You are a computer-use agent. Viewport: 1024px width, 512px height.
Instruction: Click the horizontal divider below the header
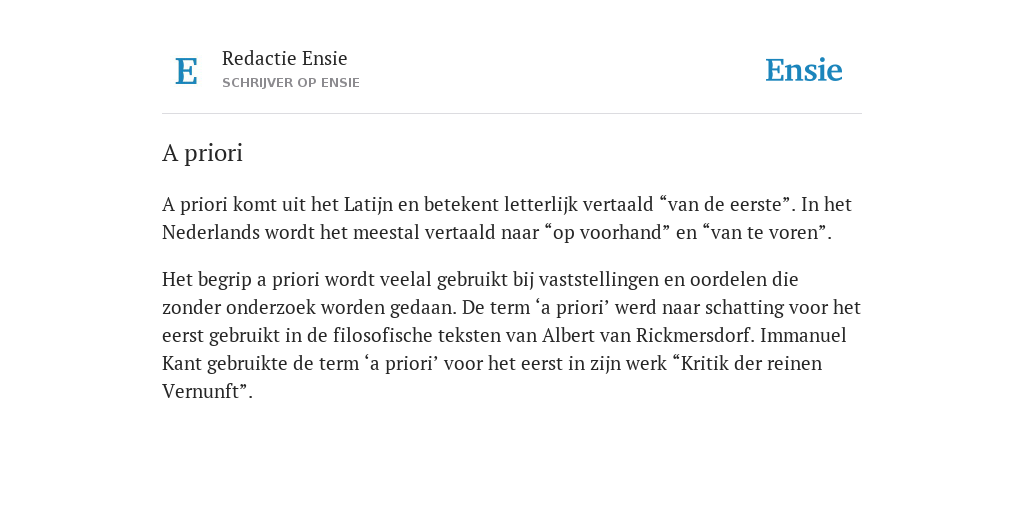[512, 114]
